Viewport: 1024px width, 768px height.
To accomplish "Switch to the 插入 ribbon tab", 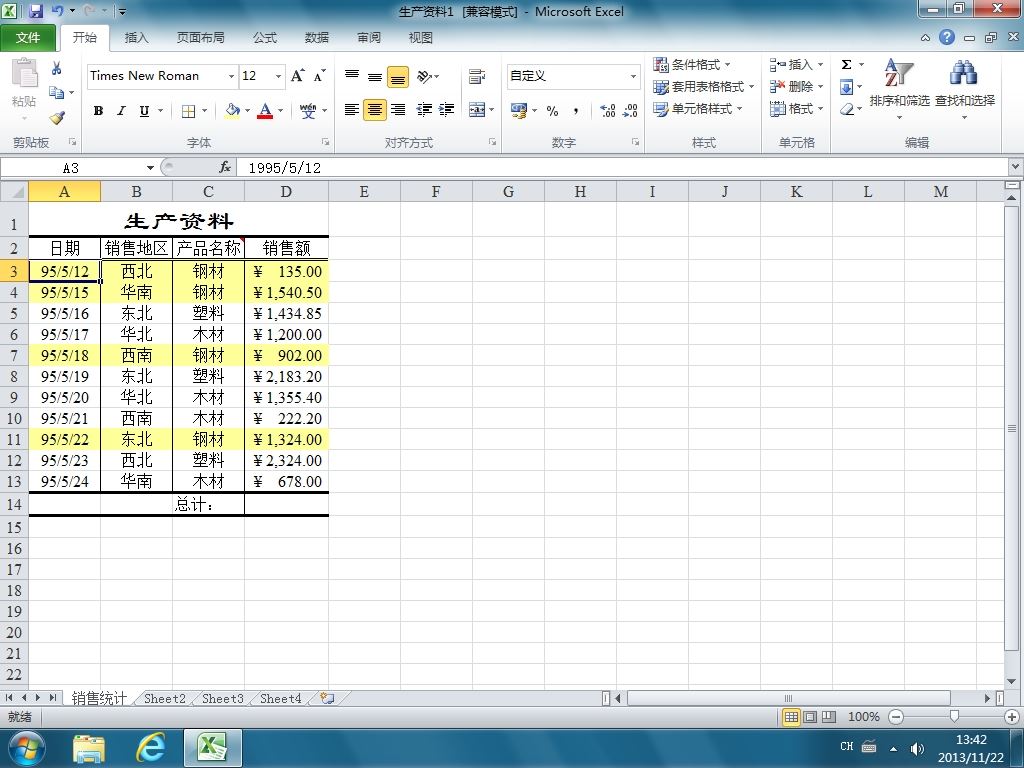I will [136, 37].
